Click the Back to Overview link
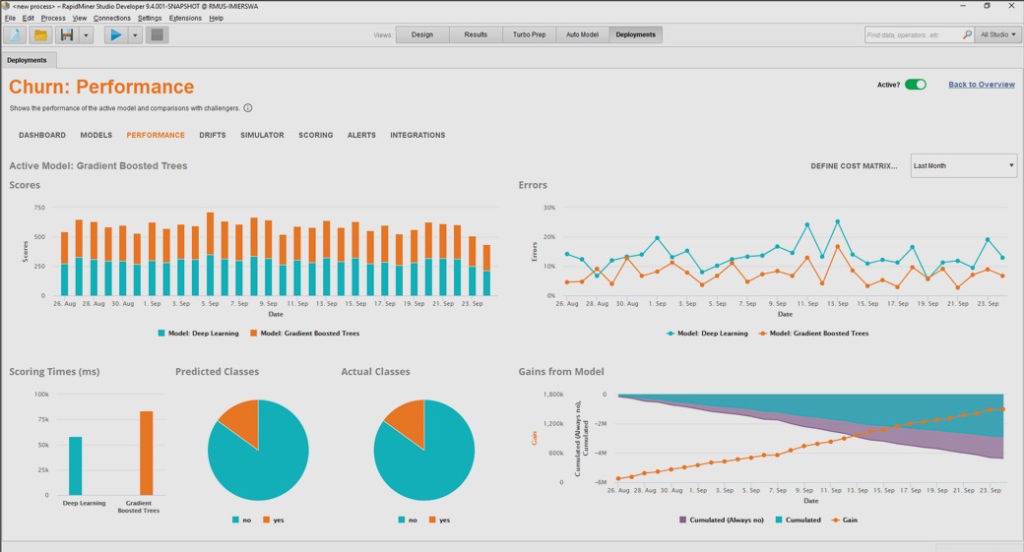 point(982,84)
